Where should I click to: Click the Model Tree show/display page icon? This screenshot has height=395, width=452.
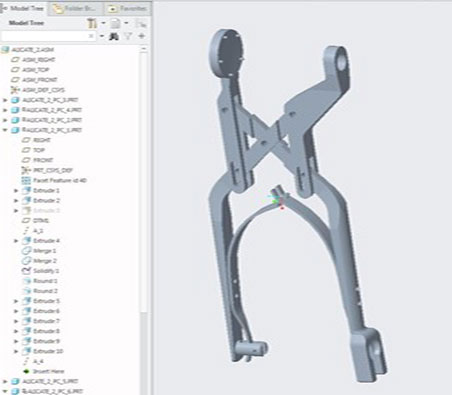coord(115,23)
